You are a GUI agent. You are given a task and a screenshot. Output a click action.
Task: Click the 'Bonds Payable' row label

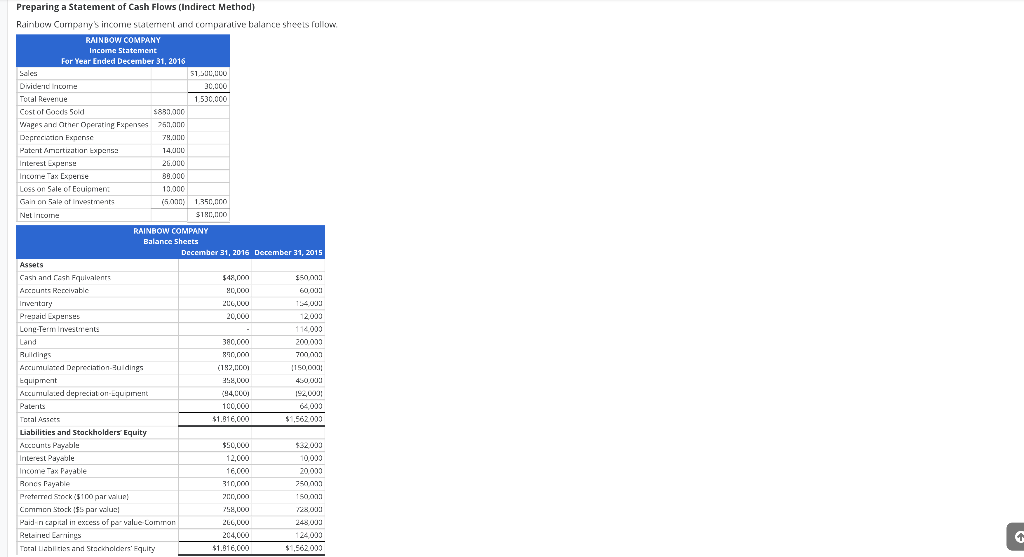(45, 484)
